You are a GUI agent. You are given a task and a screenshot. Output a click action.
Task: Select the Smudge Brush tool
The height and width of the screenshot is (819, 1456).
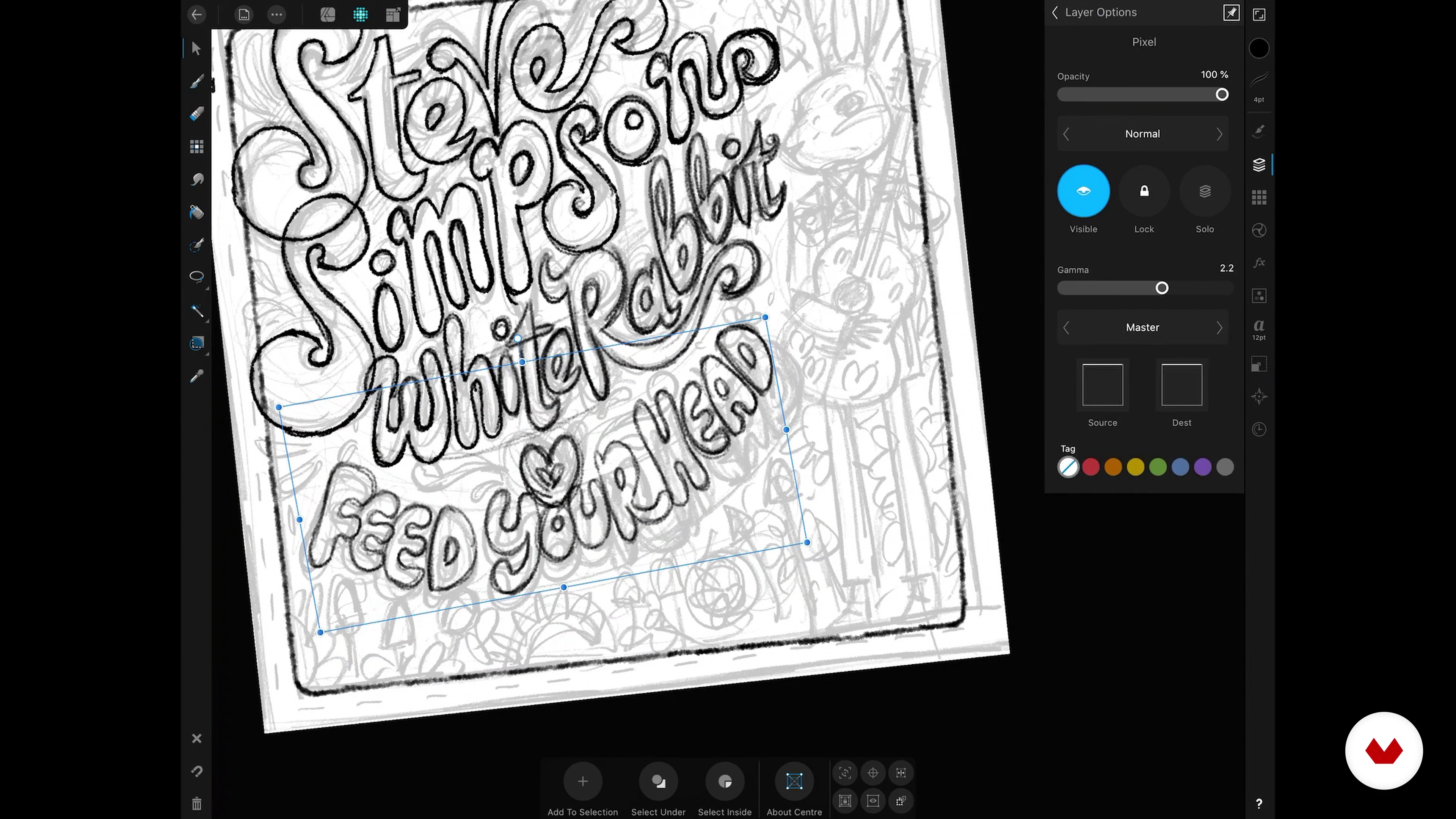(x=196, y=180)
